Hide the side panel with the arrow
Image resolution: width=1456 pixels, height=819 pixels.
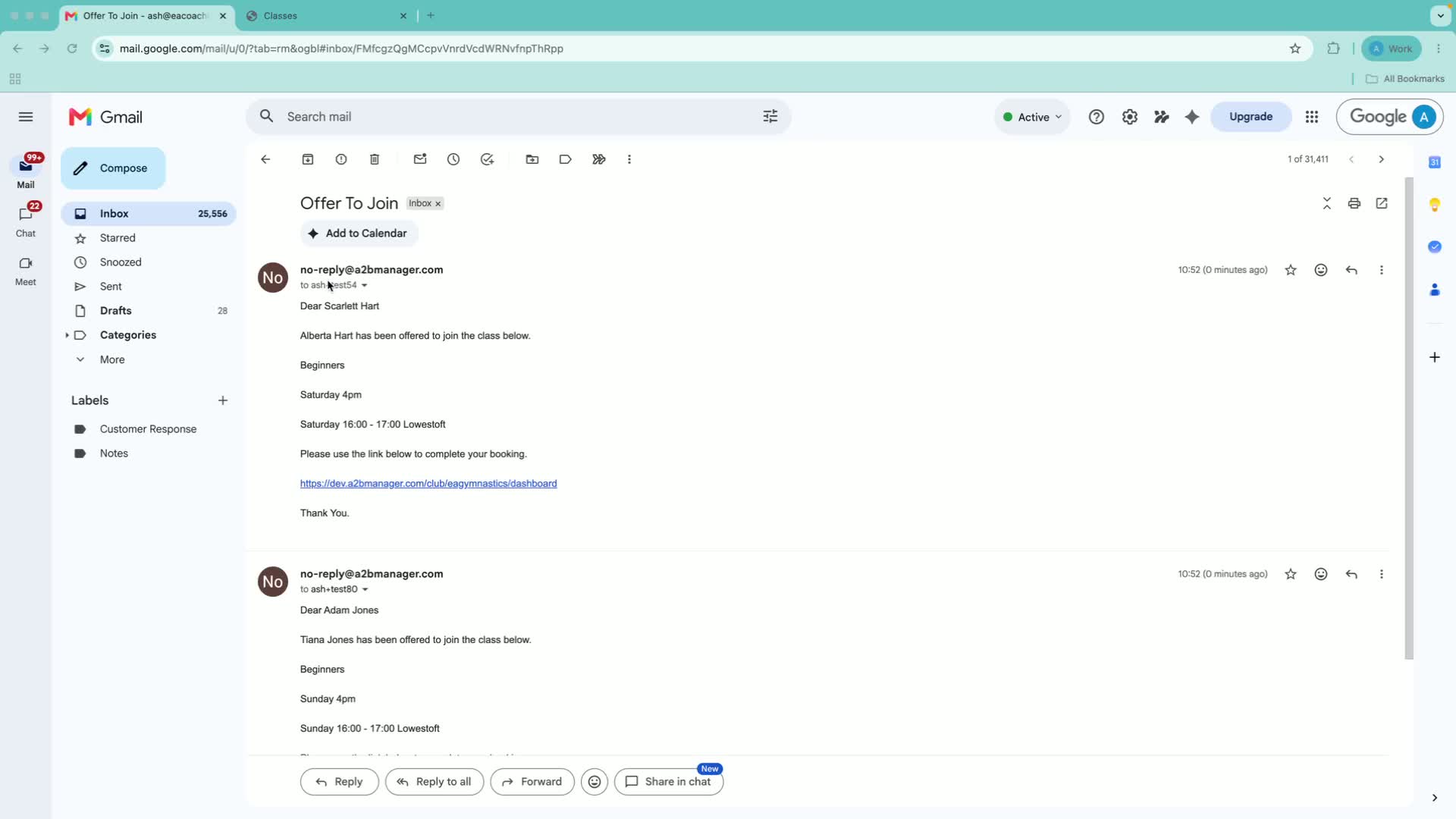tap(1435, 798)
